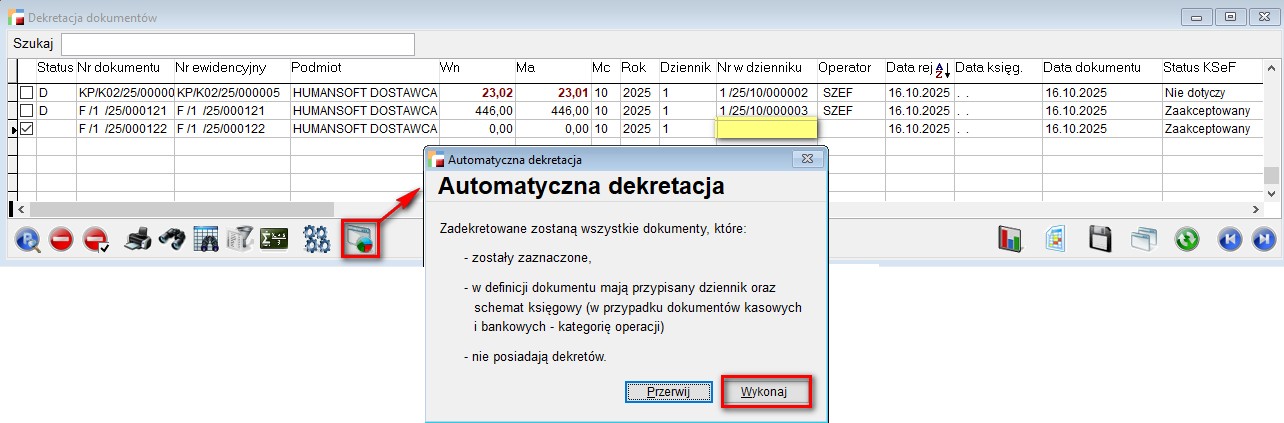Image resolution: width=1284 pixels, height=423 pixels.
Task: Click the gears settings icon
Action: tap(317, 240)
